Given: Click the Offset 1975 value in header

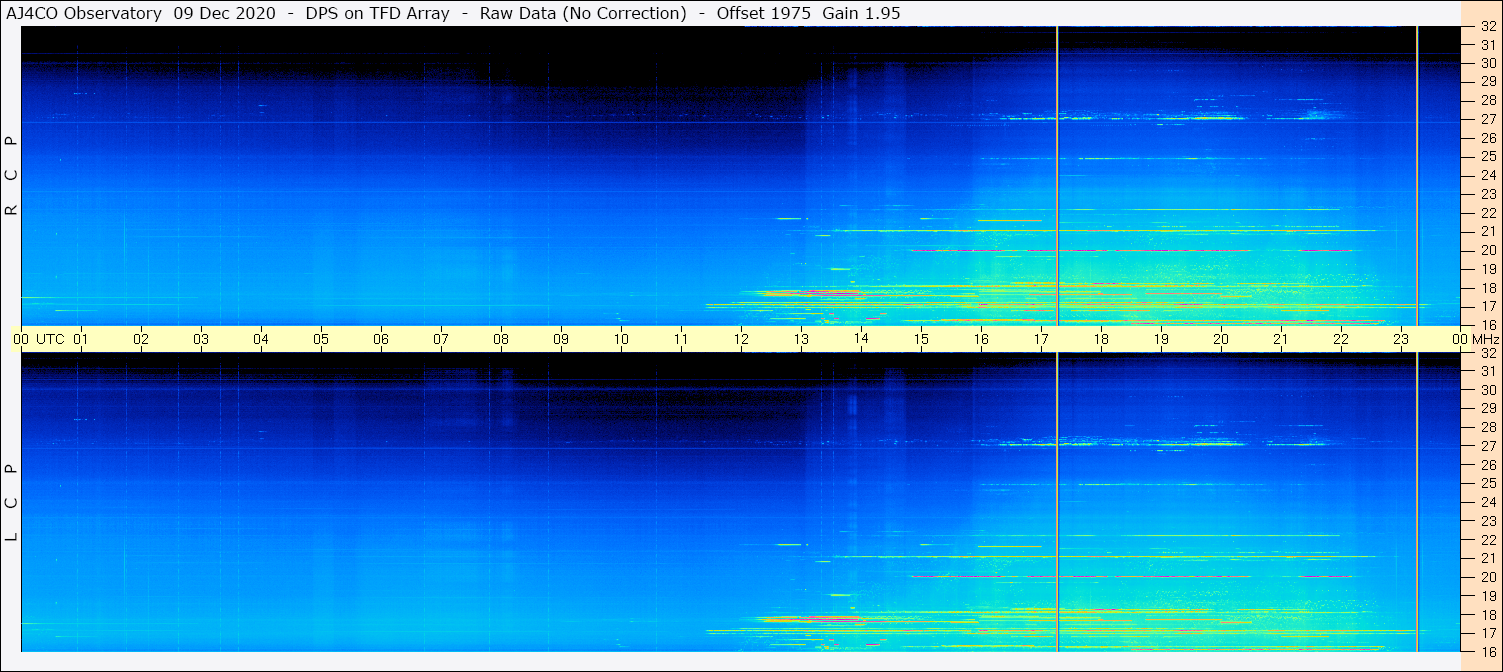Looking at the screenshot, I should (763, 13).
